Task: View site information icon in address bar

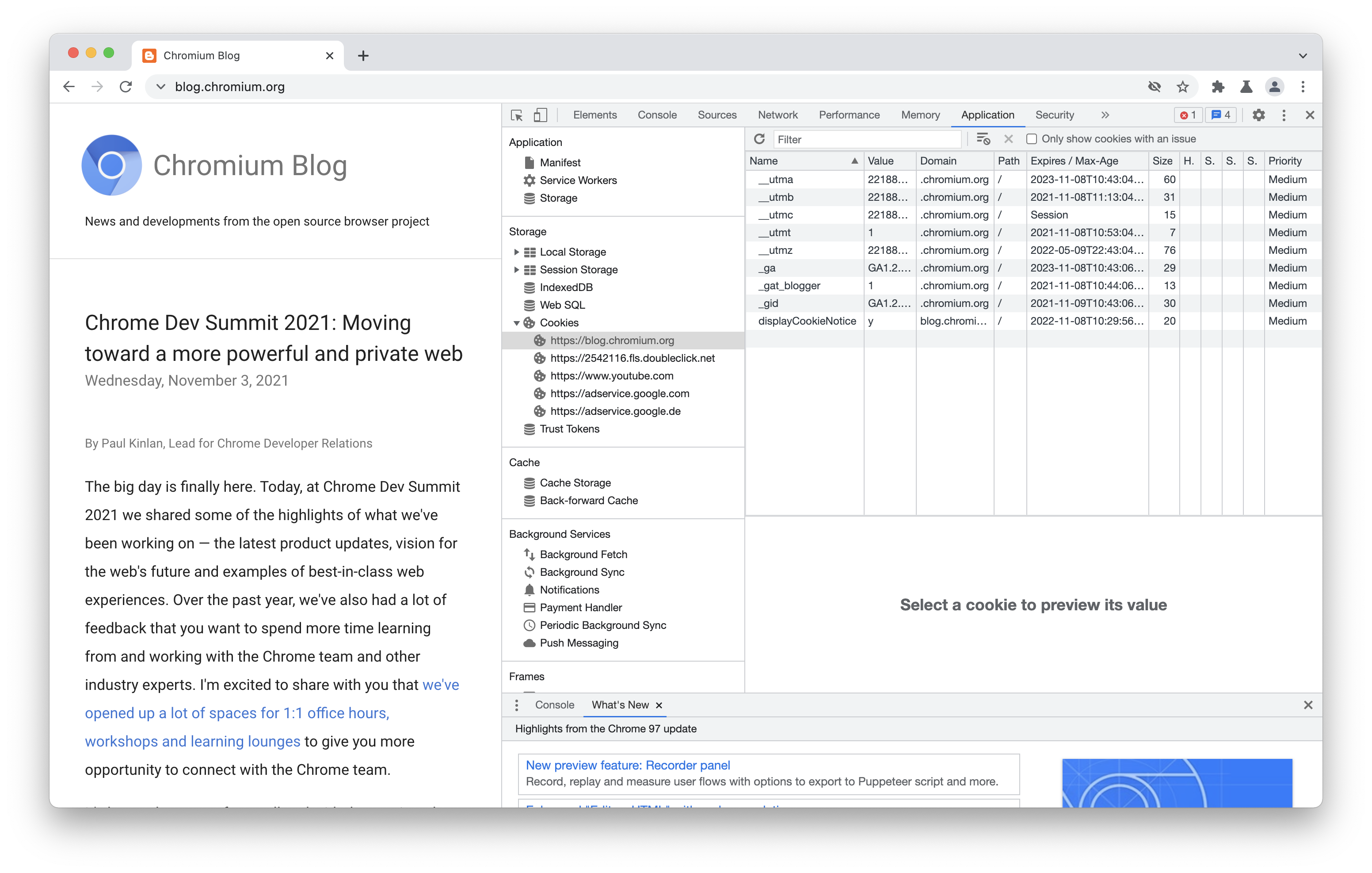Action: [x=161, y=87]
